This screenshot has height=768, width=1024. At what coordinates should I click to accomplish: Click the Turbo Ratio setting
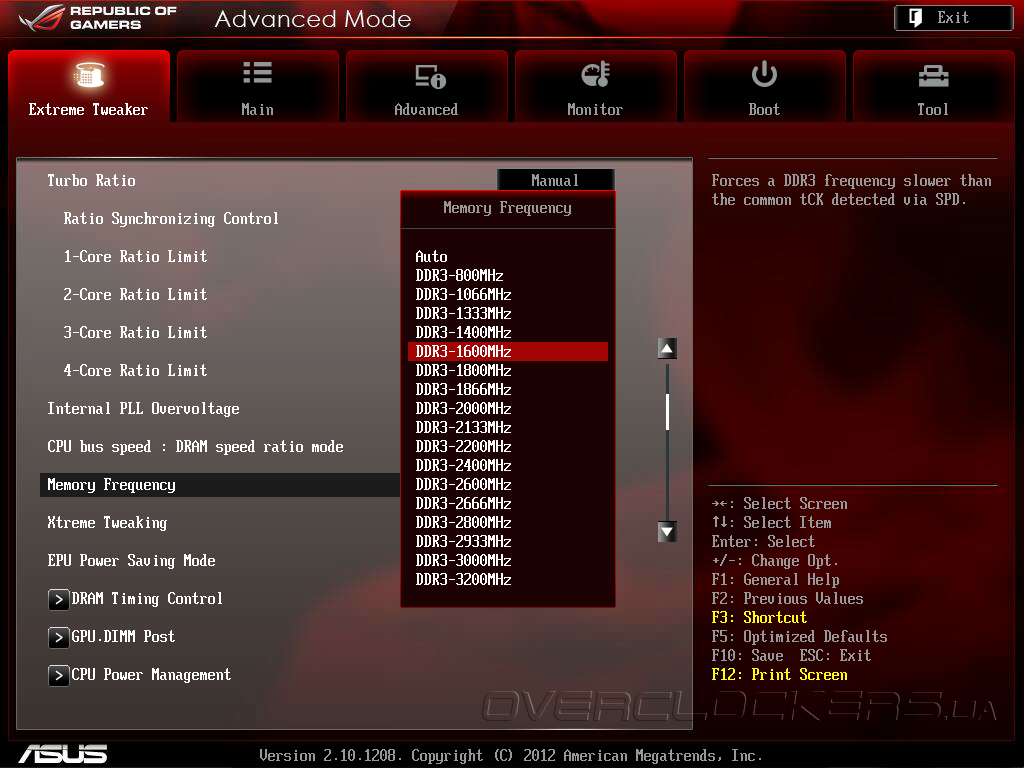tap(91, 180)
